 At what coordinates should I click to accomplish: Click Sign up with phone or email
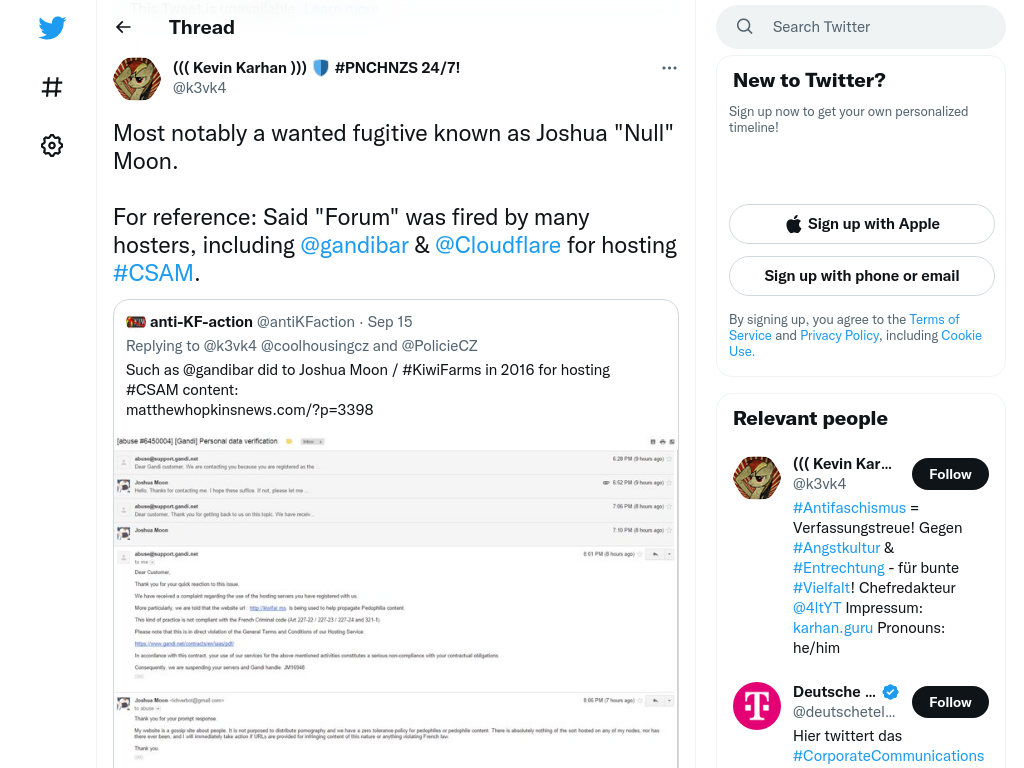click(x=861, y=276)
